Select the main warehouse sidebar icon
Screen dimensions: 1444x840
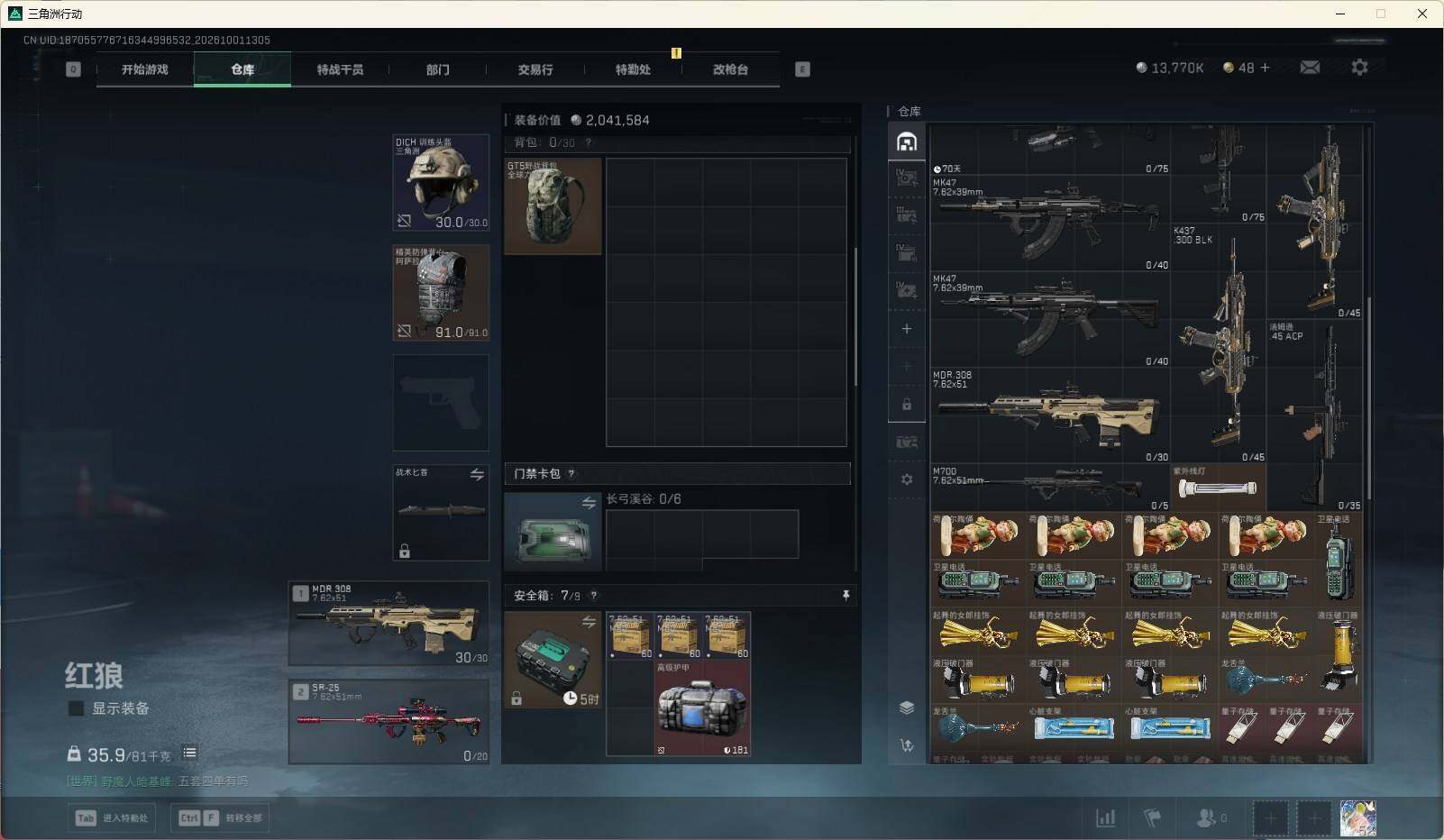point(907,142)
